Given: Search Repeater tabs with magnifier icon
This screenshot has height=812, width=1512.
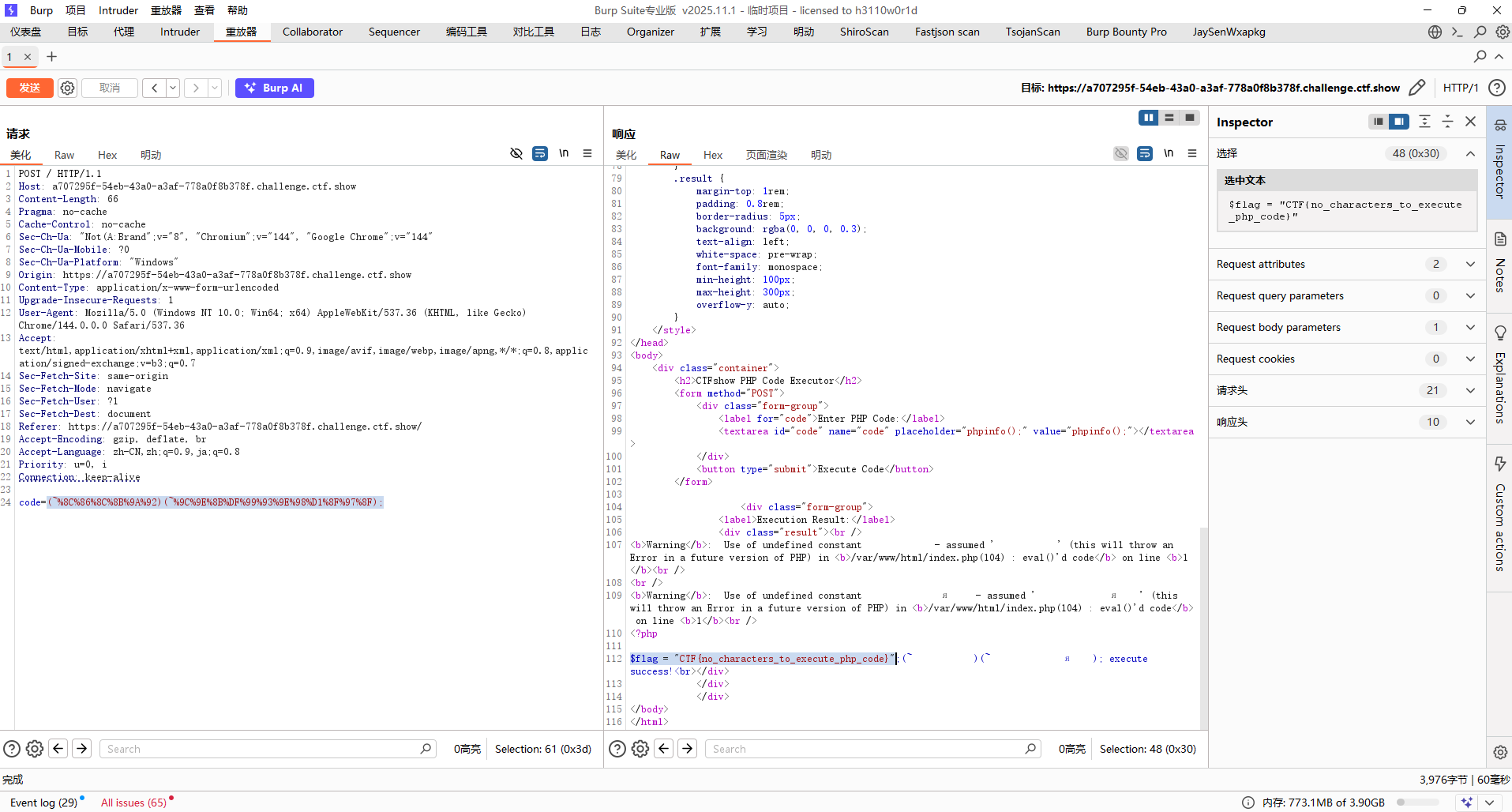Looking at the screenshot, I should (x=1480, y=57).
